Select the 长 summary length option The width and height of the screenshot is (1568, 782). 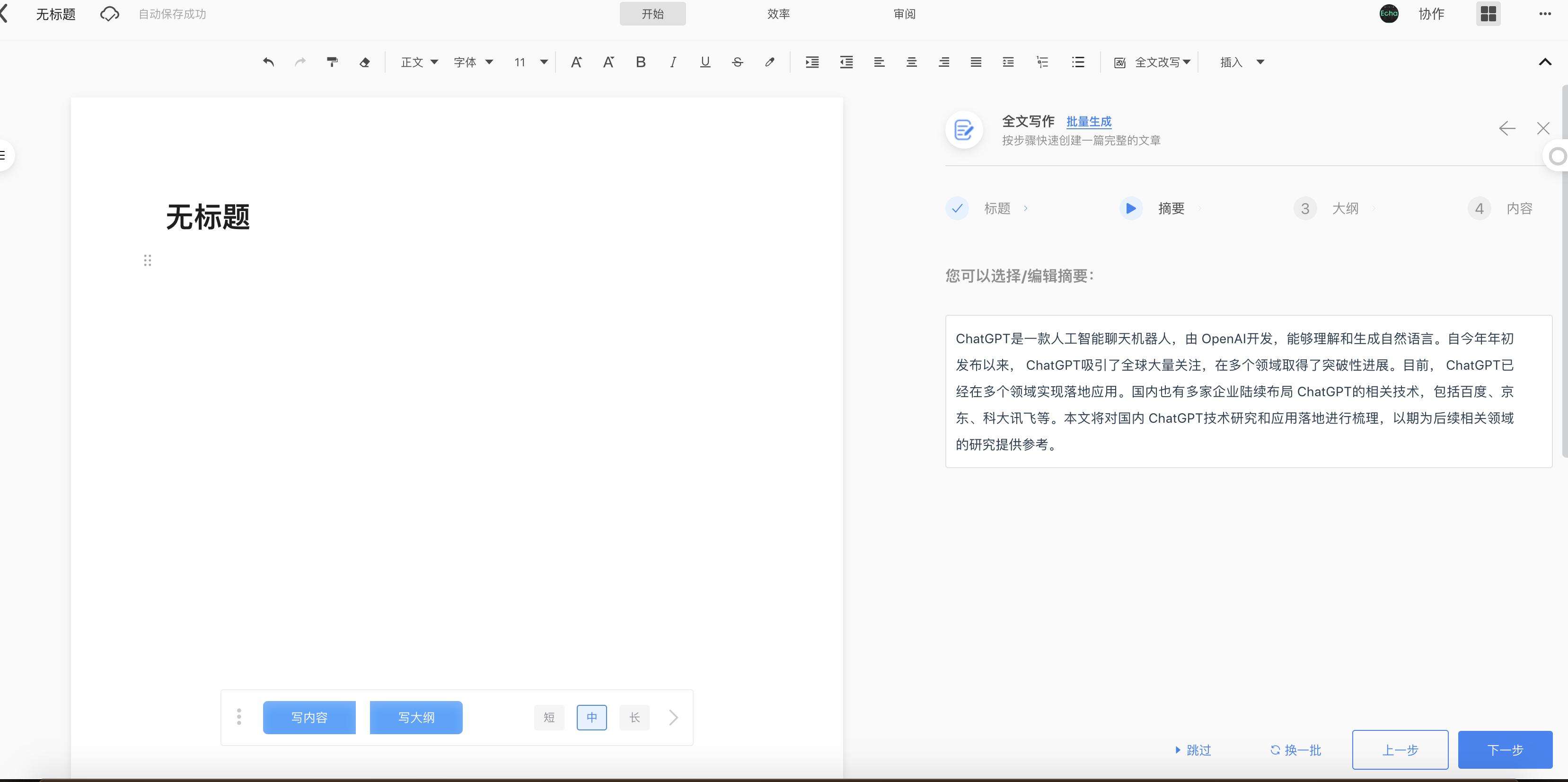[x=634, y=718]
